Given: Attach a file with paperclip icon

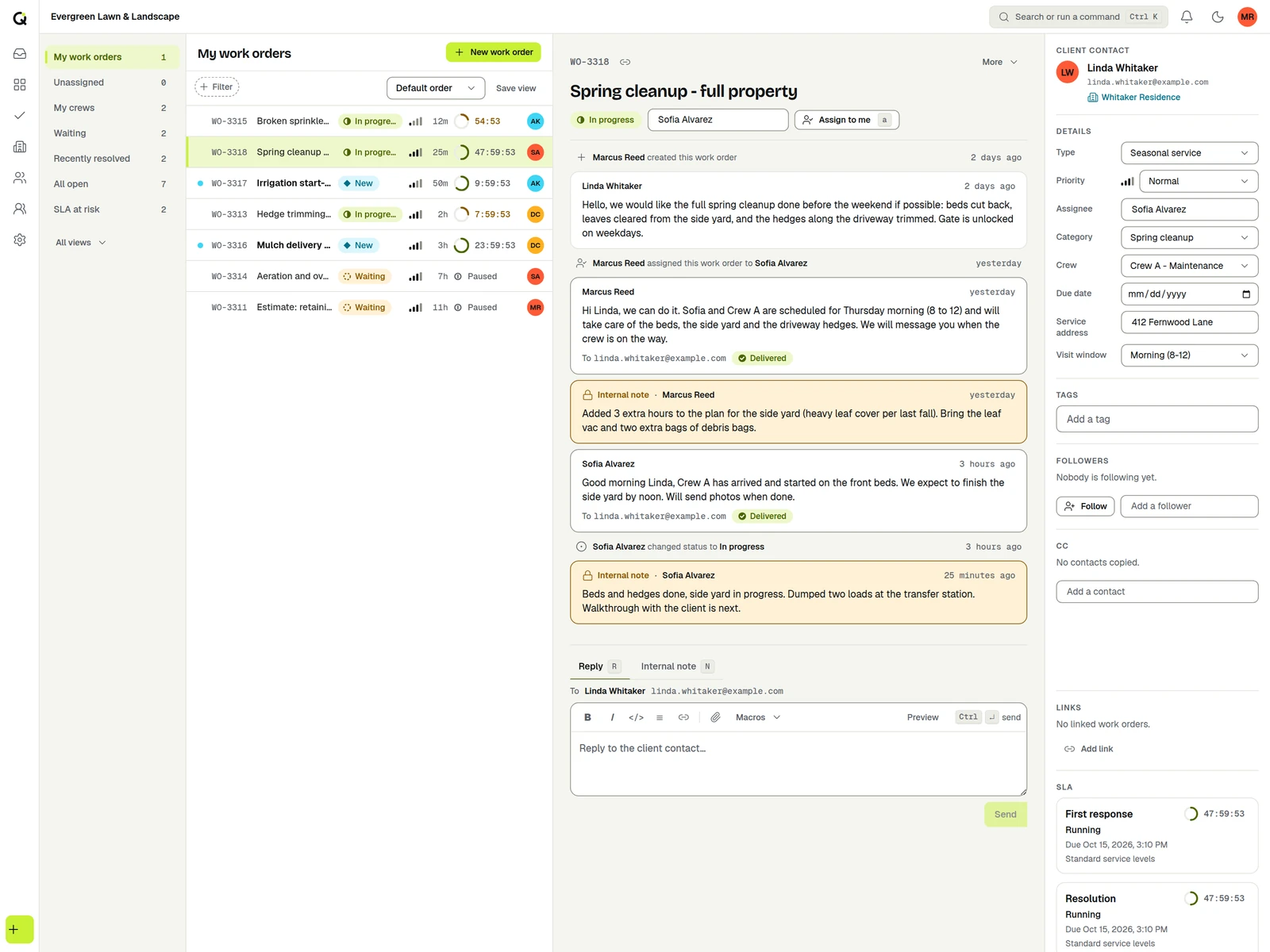Looking at the screenshot, I should [715, 717].
